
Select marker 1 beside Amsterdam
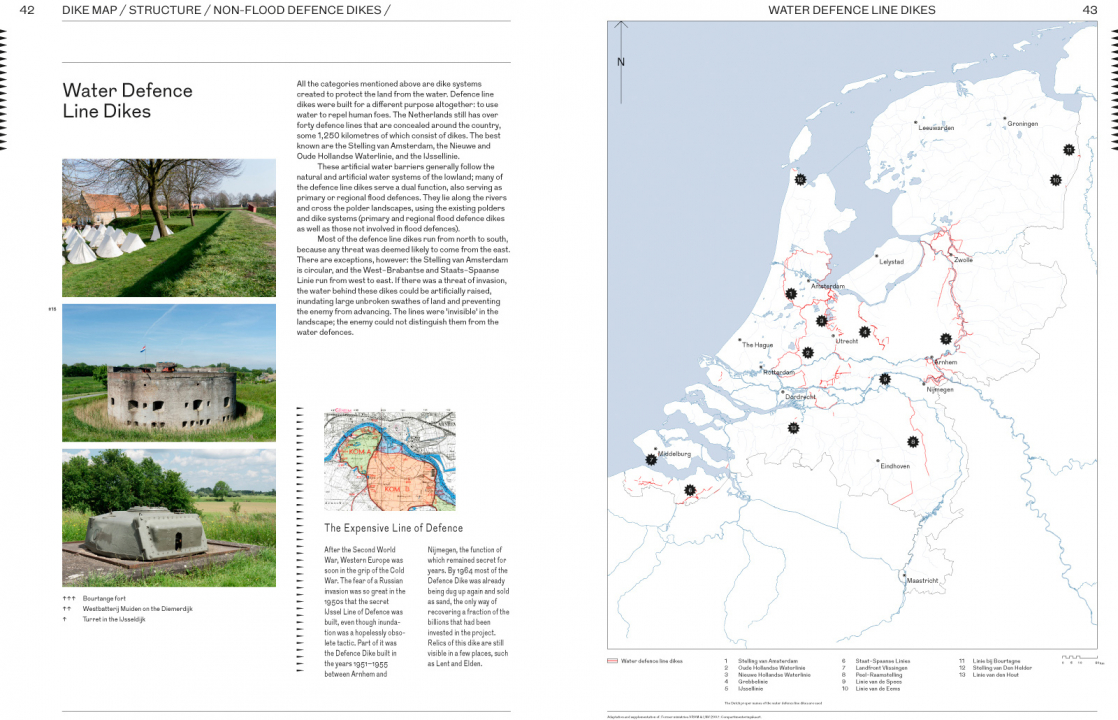click(790, 294)
